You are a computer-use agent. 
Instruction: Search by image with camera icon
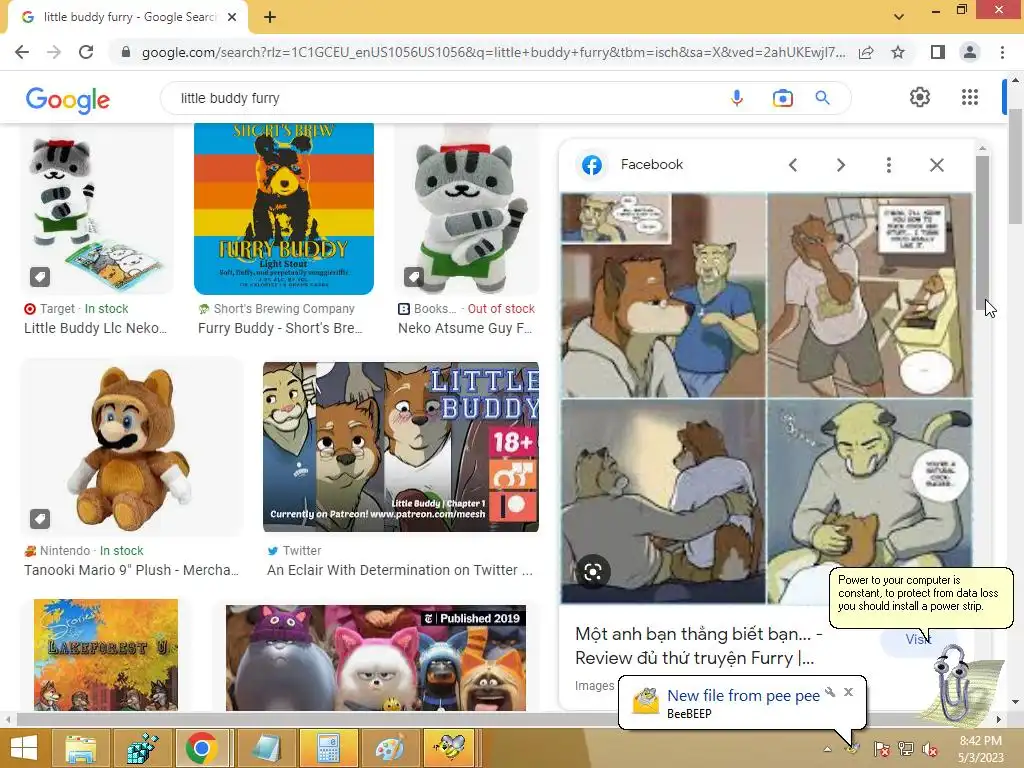[782, 98]
